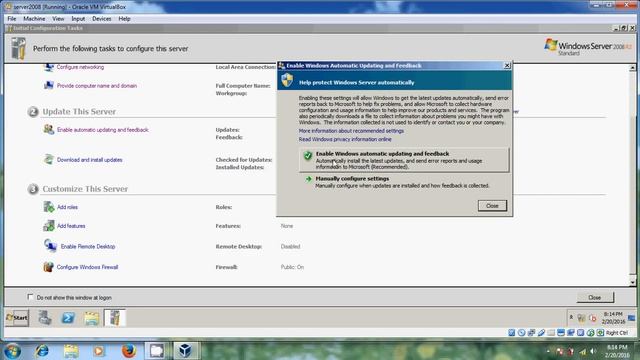
Task: Click the guest clock showing 8:14 PM
Action: click(613, 318)
